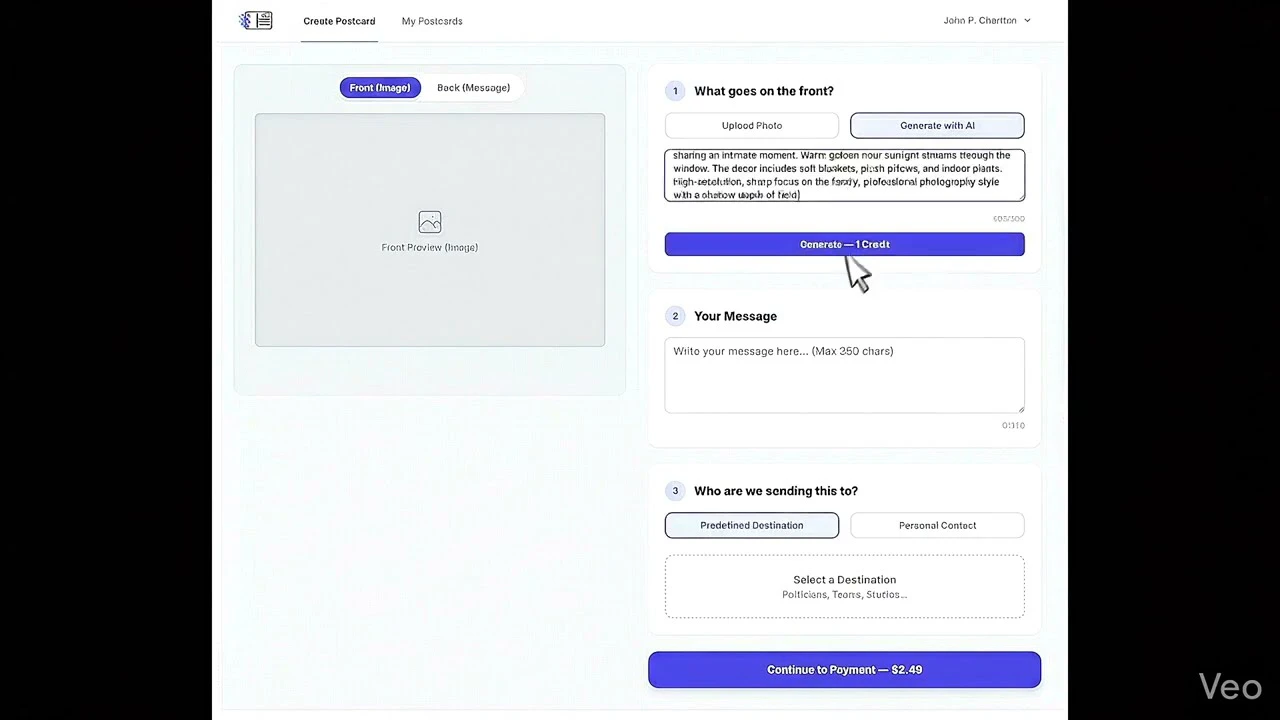The width and height of the screenshot is (1280, 720).
Task: Choose Personal Contact recipient type
Action: 937,525
